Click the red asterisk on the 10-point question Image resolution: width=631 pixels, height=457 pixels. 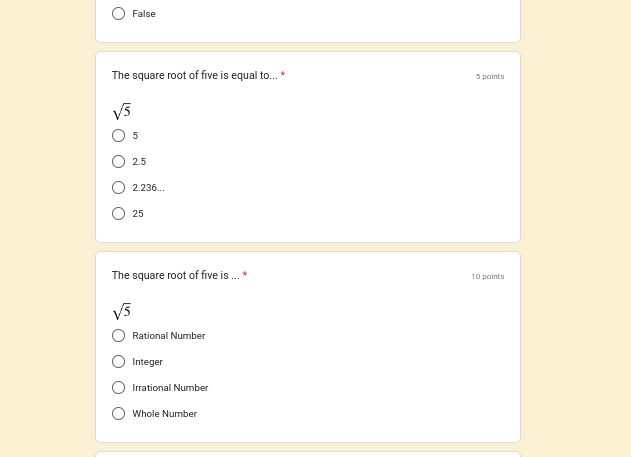245,276
